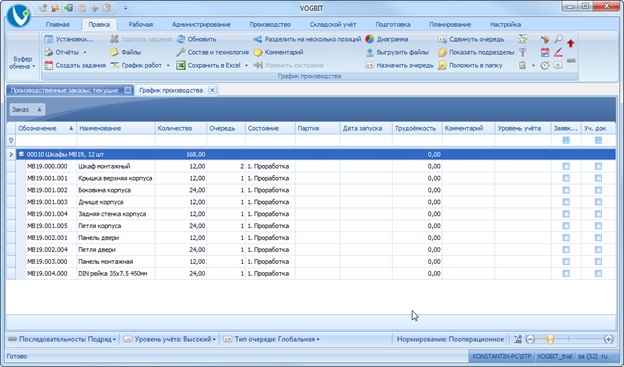Open quick access toolbar customize arrow
The width and height of the screenshot is (624, 367).
(125, 8)
